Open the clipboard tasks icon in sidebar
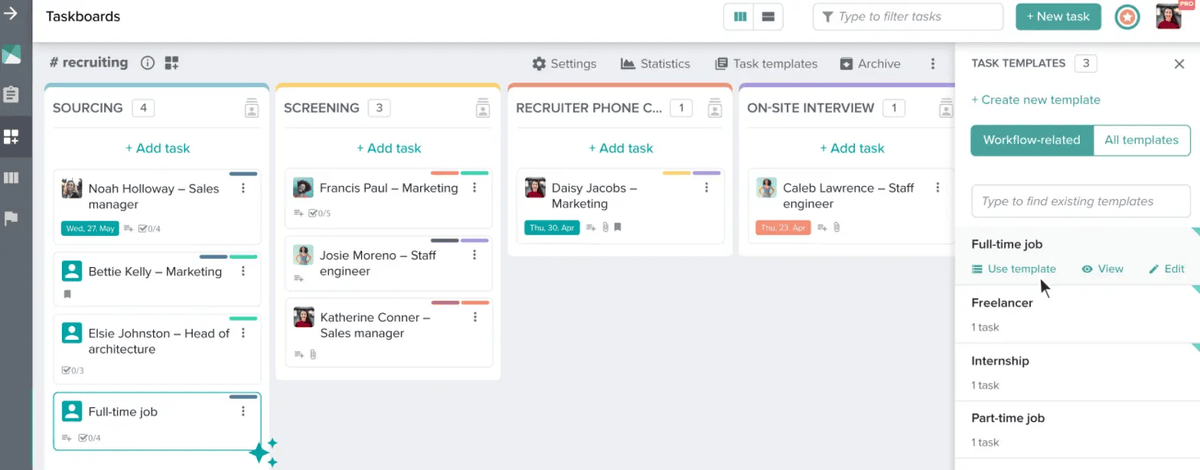The height and width of the screenshot is (470, 1200). tap(12, 95)
